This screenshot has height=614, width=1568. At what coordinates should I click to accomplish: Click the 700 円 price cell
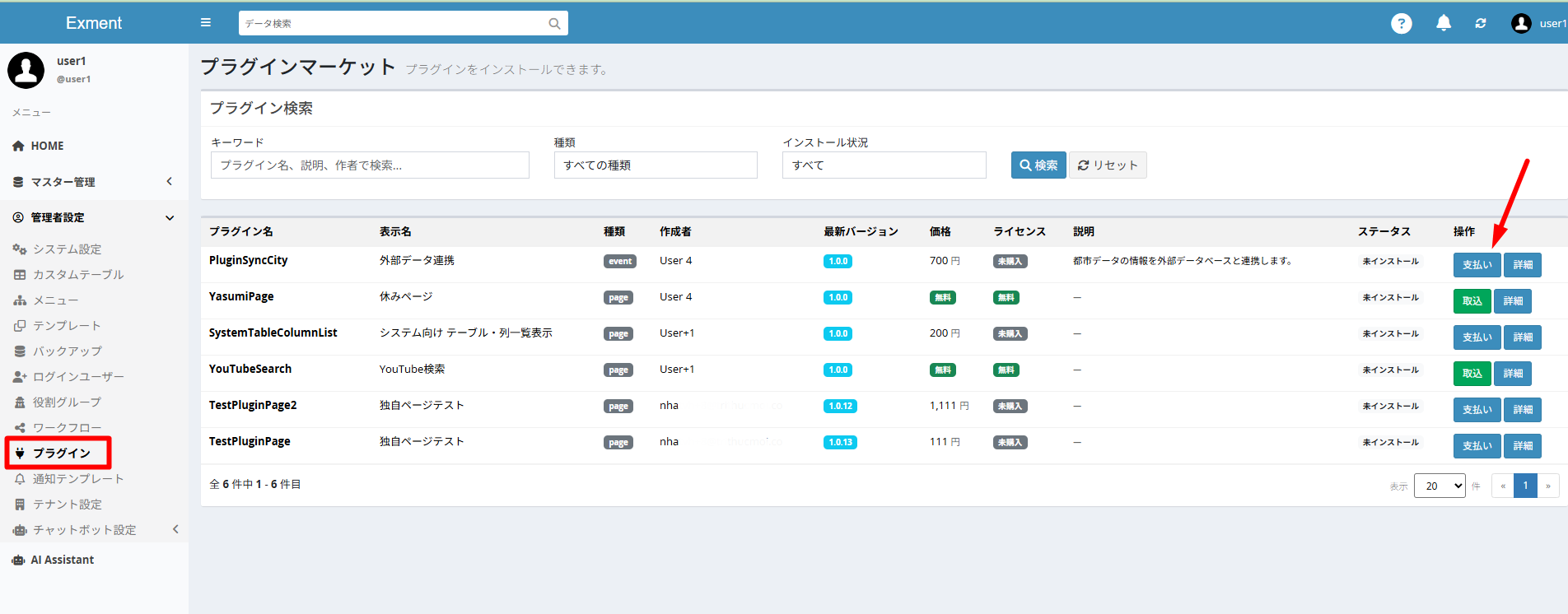click(945, 261)
